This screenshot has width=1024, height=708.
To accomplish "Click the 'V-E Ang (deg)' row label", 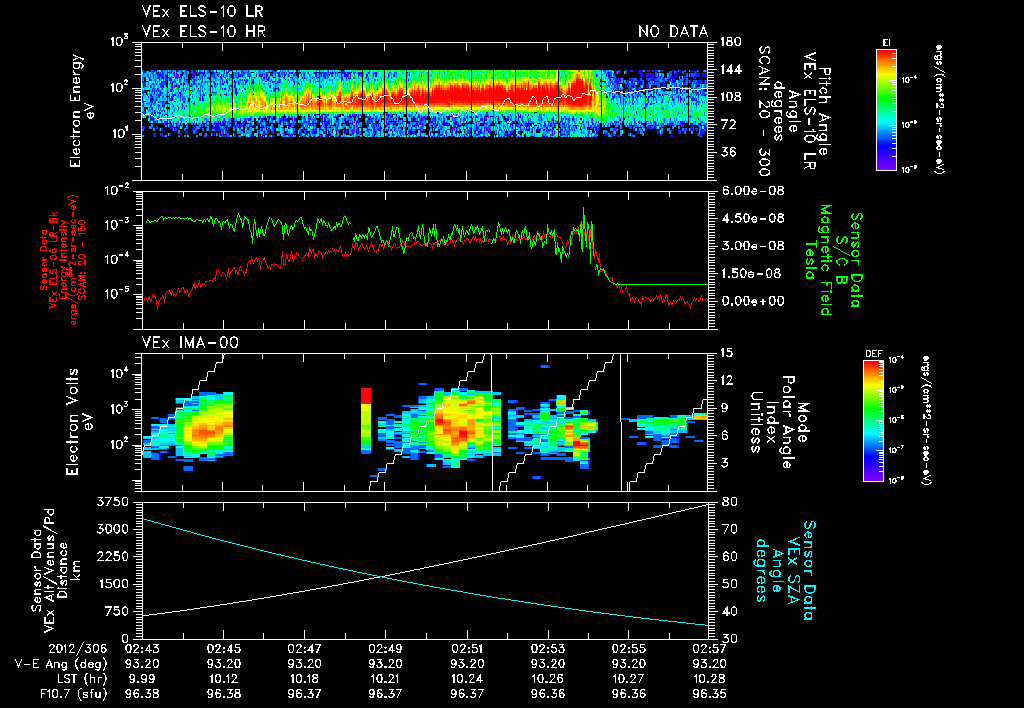I will (x=61, y=664).
